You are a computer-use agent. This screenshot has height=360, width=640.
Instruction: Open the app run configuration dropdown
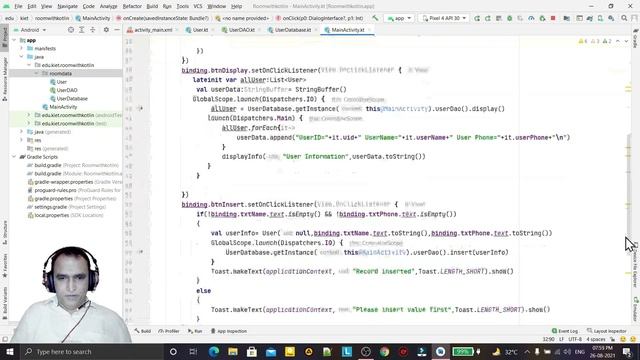(x=400, y=18)
